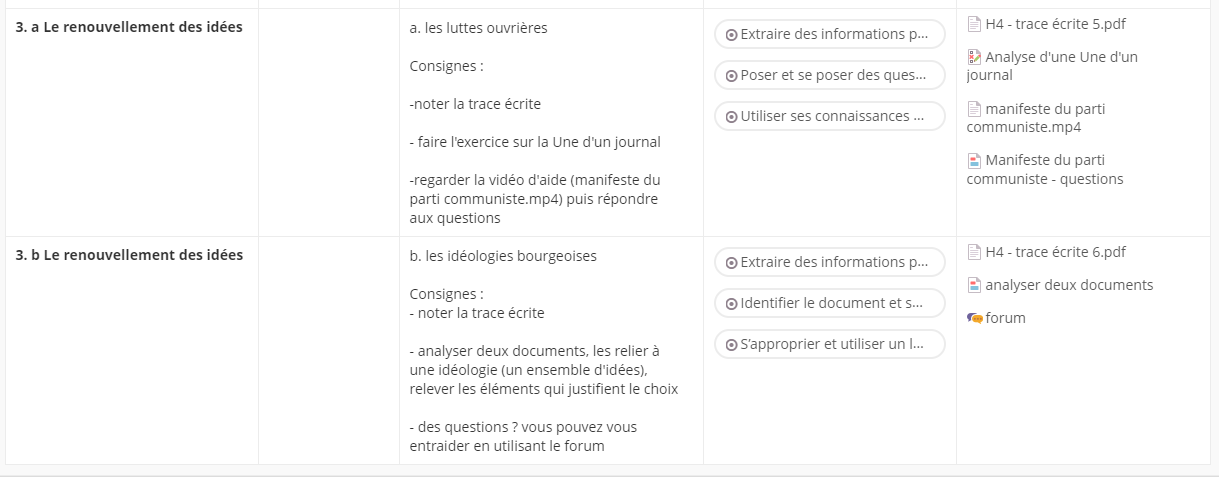Viewport: 1219px width, 477px height.
Task: Open the H4 - trace écrite 5.pdf file icon
Action: [974, 24]
